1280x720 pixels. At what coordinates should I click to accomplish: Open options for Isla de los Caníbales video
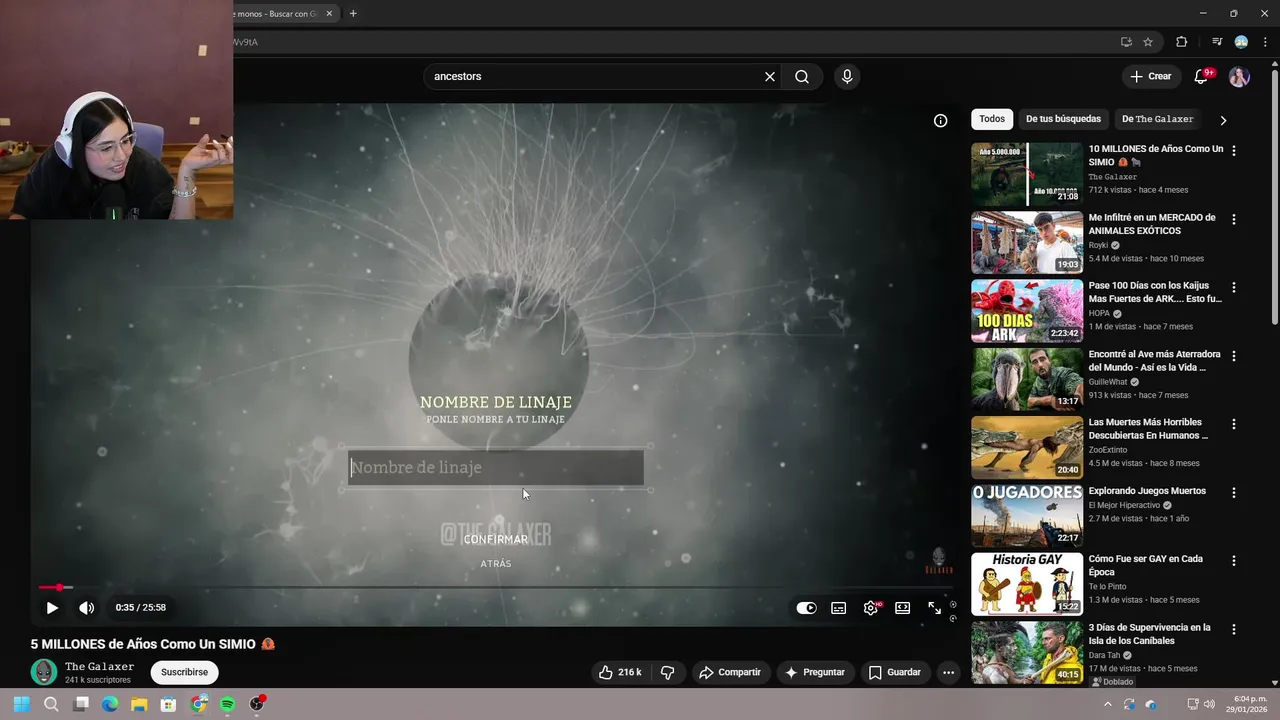pos(1233,629)
